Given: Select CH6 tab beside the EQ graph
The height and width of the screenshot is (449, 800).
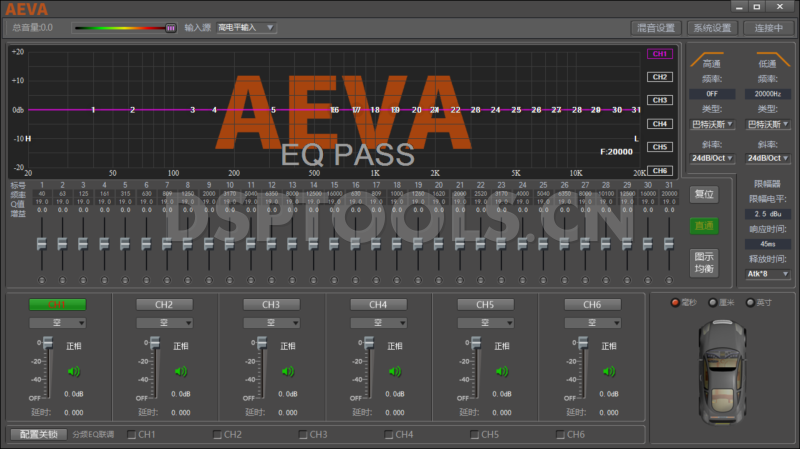Looking at the screenshot, I should click(x=660, y=170).
